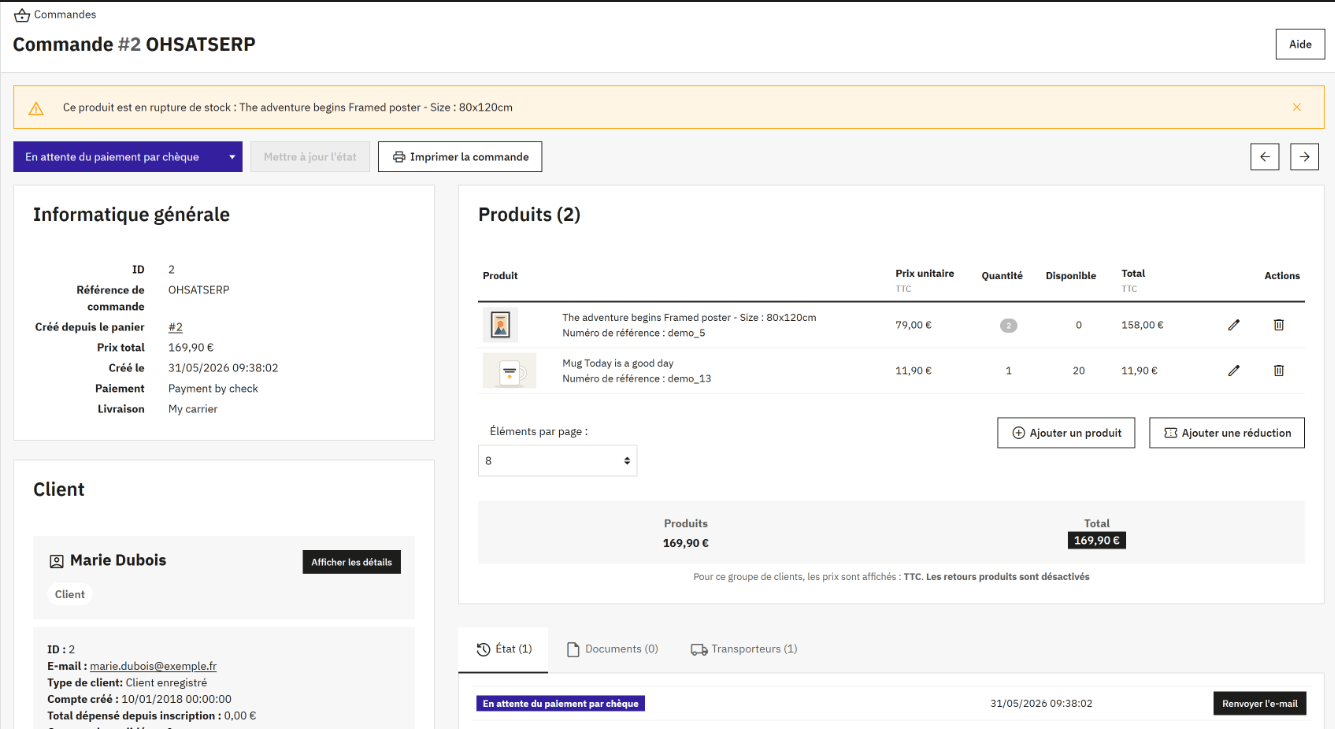Screen dimensions: 1335x729
Task: Switch to the Transporteurs (1) tab
Action: (744, 649)
